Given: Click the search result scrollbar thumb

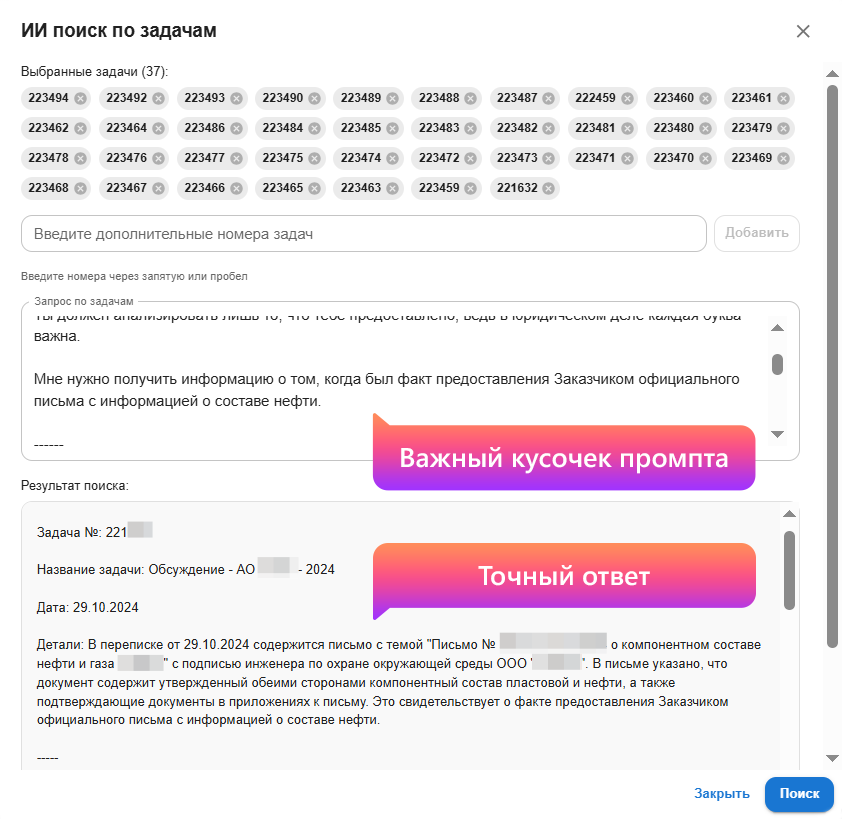Looking at the screenshot, I should click(789, 570).
